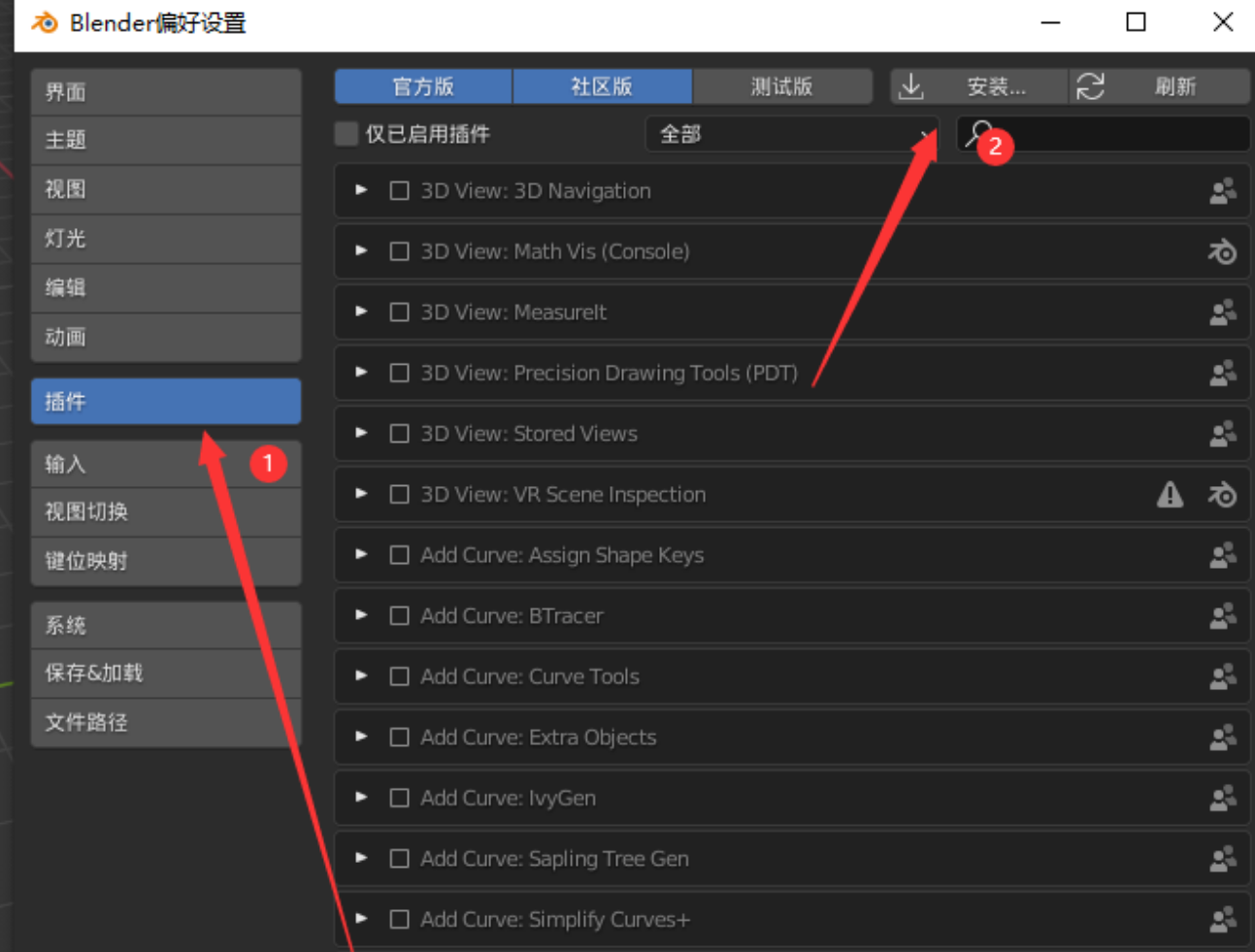Expand the Assign Shape Keys details
The image size is (1255, 952).
(361, 554)
